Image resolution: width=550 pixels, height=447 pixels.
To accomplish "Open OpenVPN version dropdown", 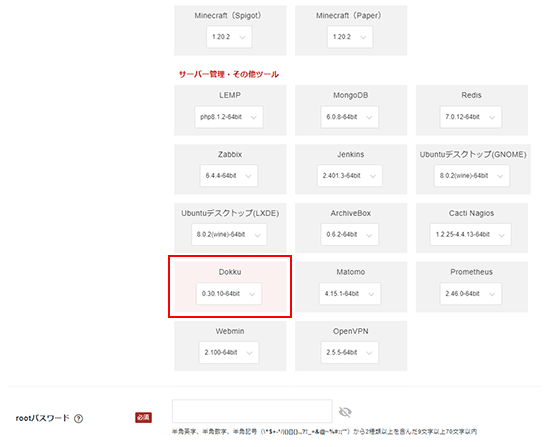I will [x=350, y=352].
